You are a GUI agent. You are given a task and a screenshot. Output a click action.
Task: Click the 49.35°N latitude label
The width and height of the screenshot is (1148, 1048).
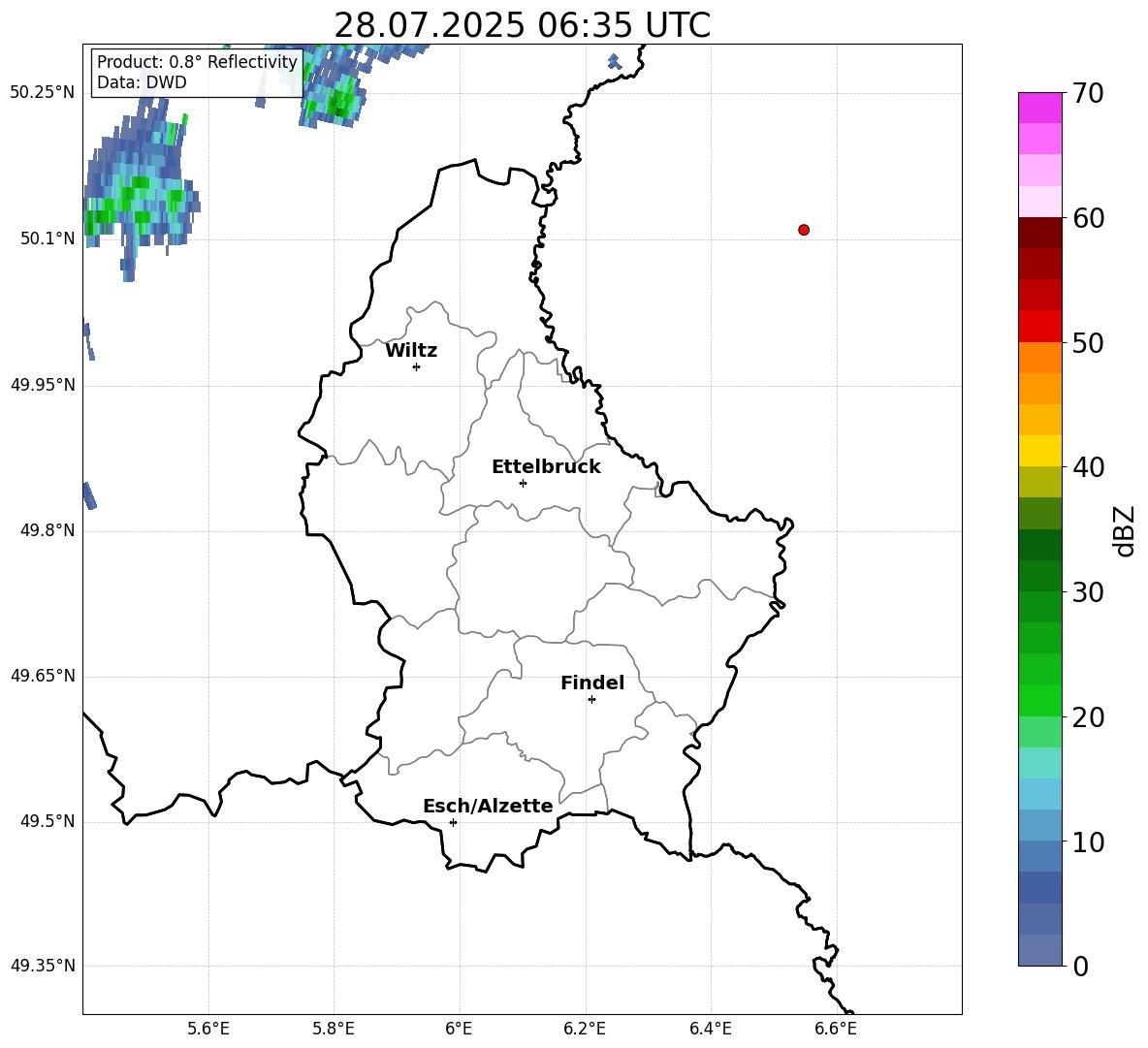(x=43, y=966)
